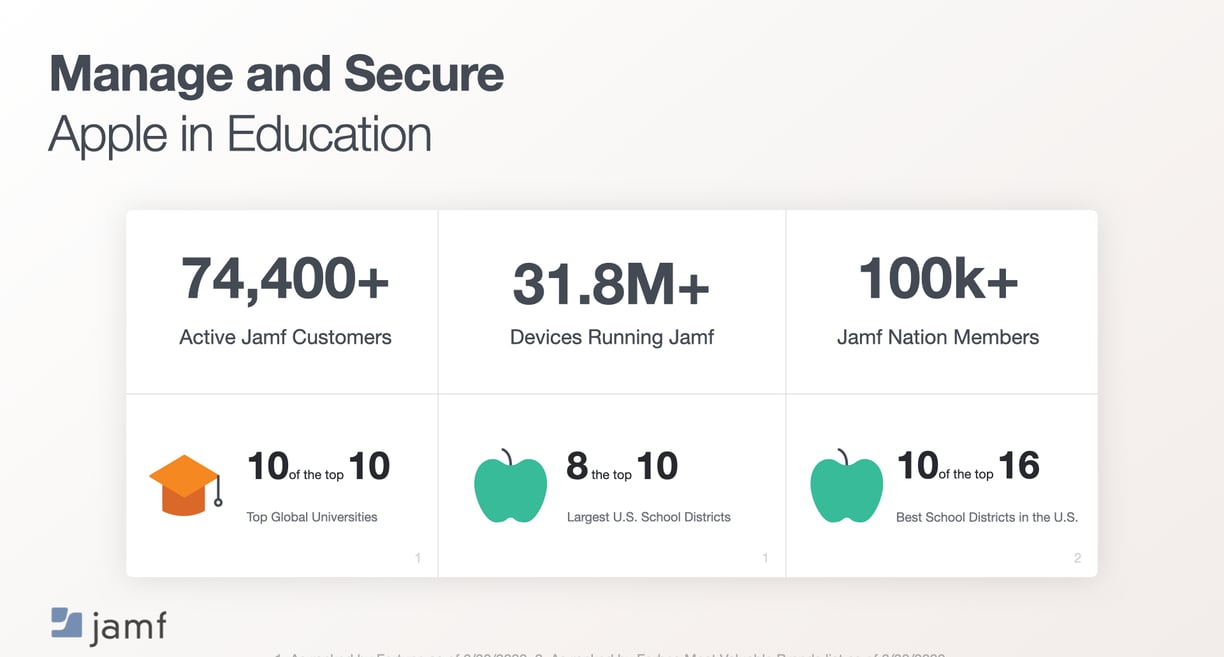Viewport: 1224px width, 657px height.
Task: Click the Manage and Secure heading
Action: tap(276, 74)
